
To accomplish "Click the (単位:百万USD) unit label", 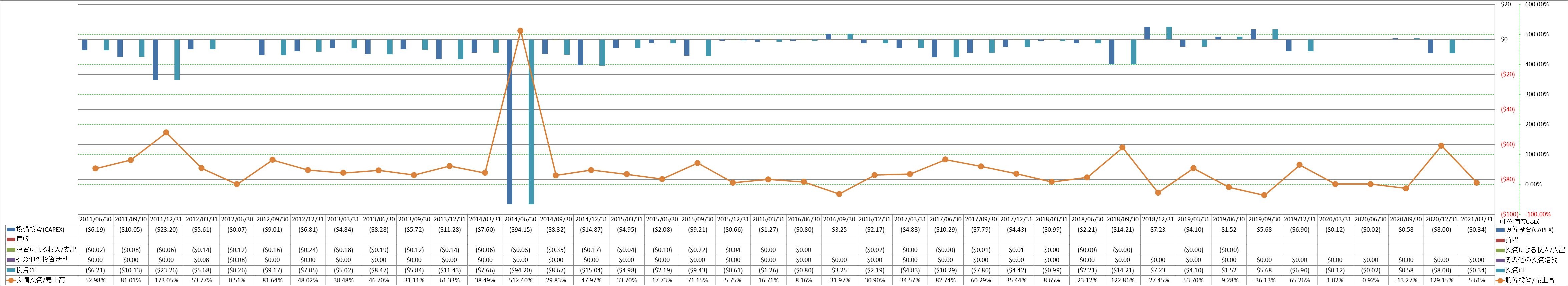I will pos(1519,222).
